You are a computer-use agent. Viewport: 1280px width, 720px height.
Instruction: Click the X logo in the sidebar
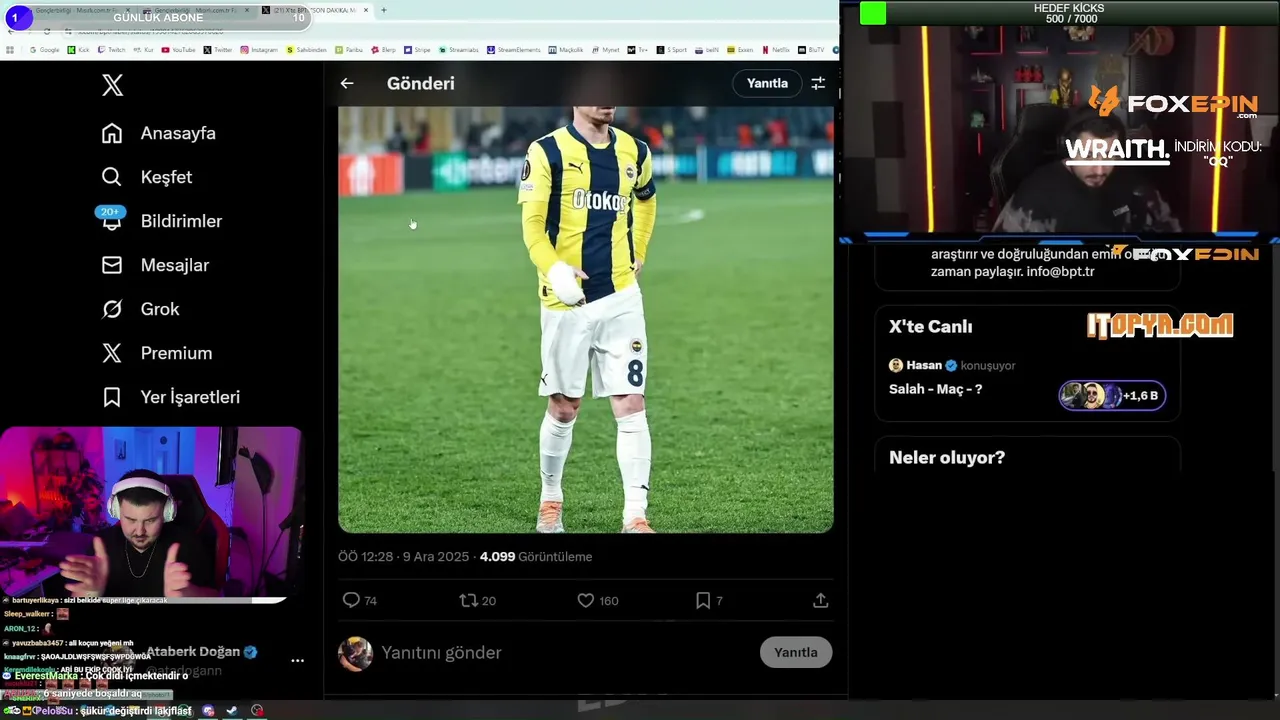tap(113, 85)
